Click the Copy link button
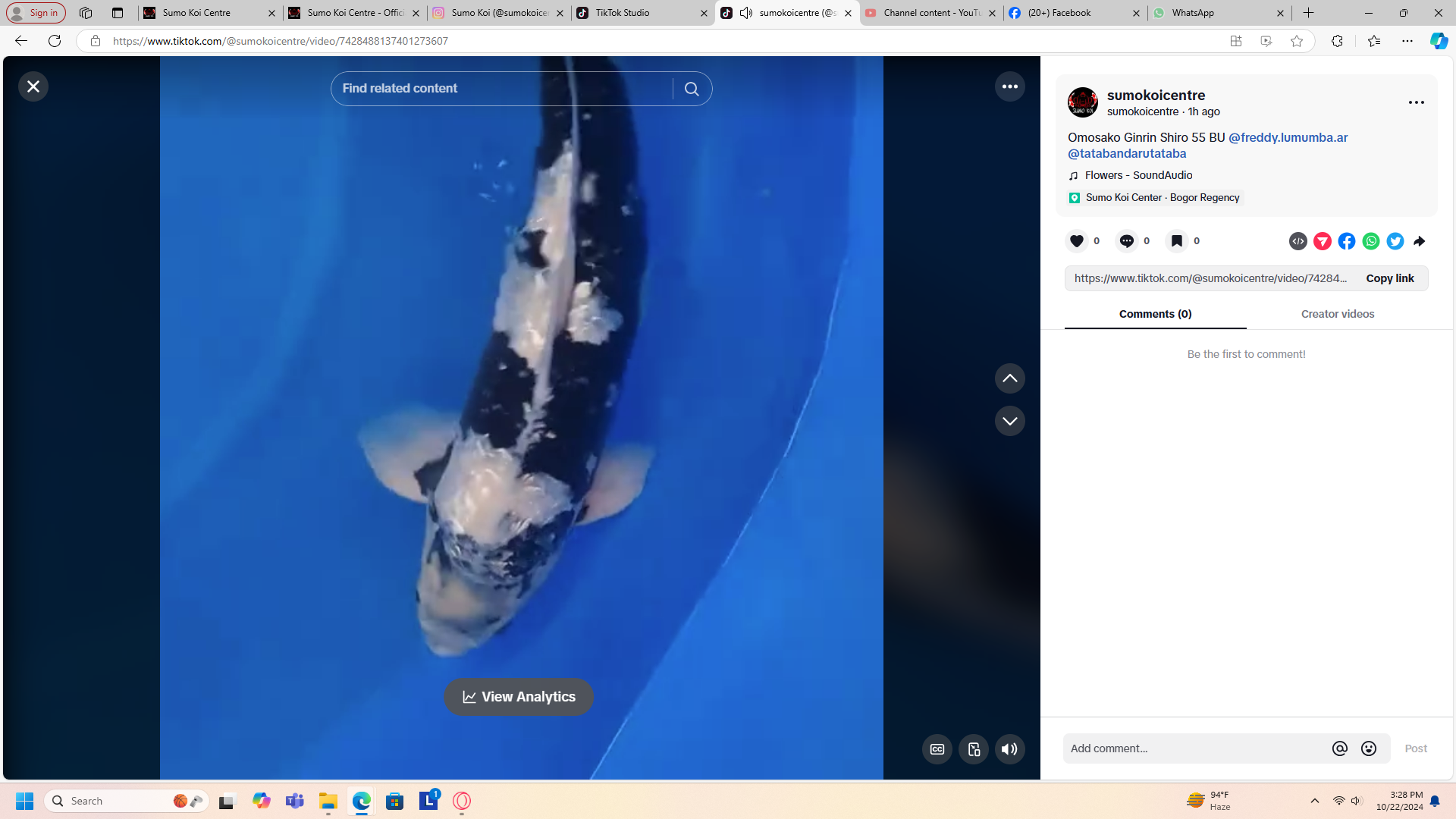This screenshot has width=1456, height=819. [x=1389, y=278]
